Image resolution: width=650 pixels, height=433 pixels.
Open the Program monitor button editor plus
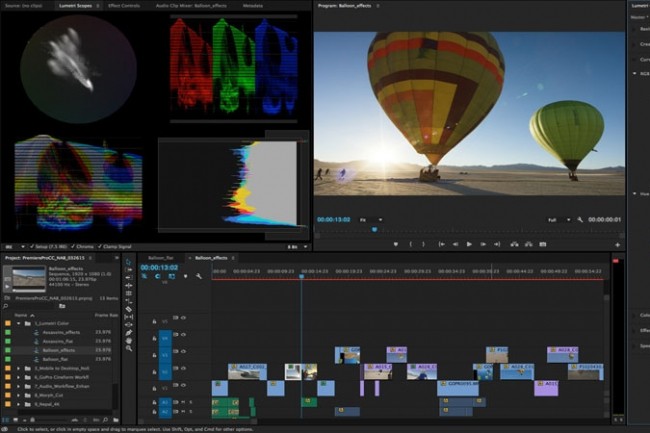click(617, 245)
